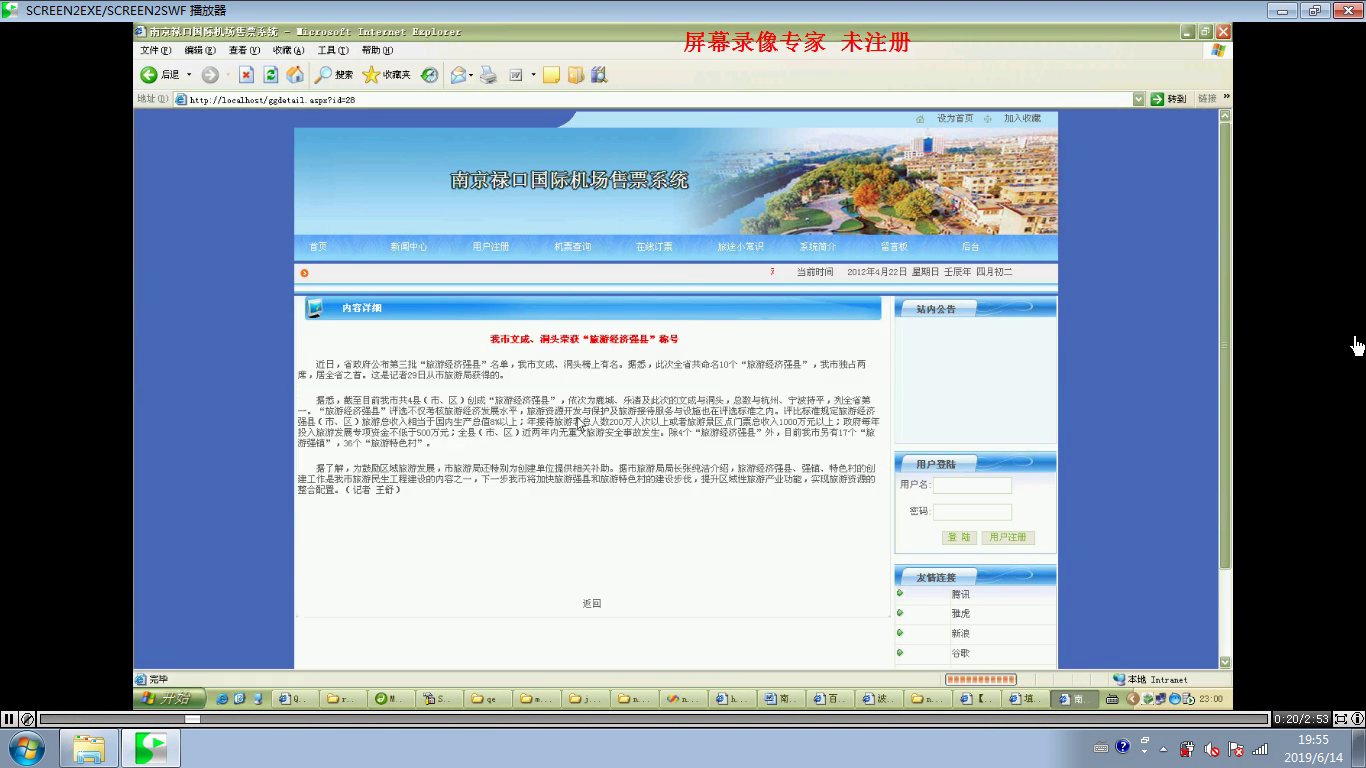Go to the IE Home icon

coord(295,75)
